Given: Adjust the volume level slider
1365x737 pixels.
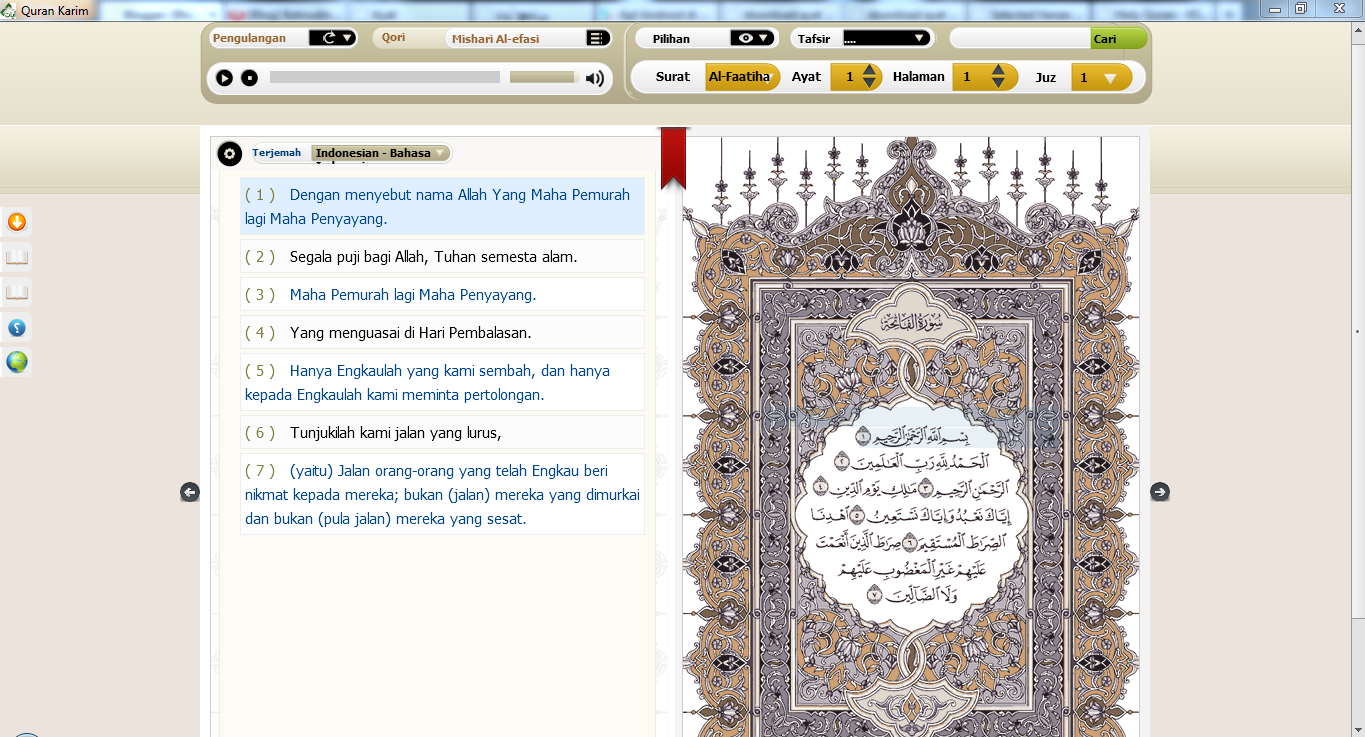Looking at the screenshot, I should coord(543,77).
